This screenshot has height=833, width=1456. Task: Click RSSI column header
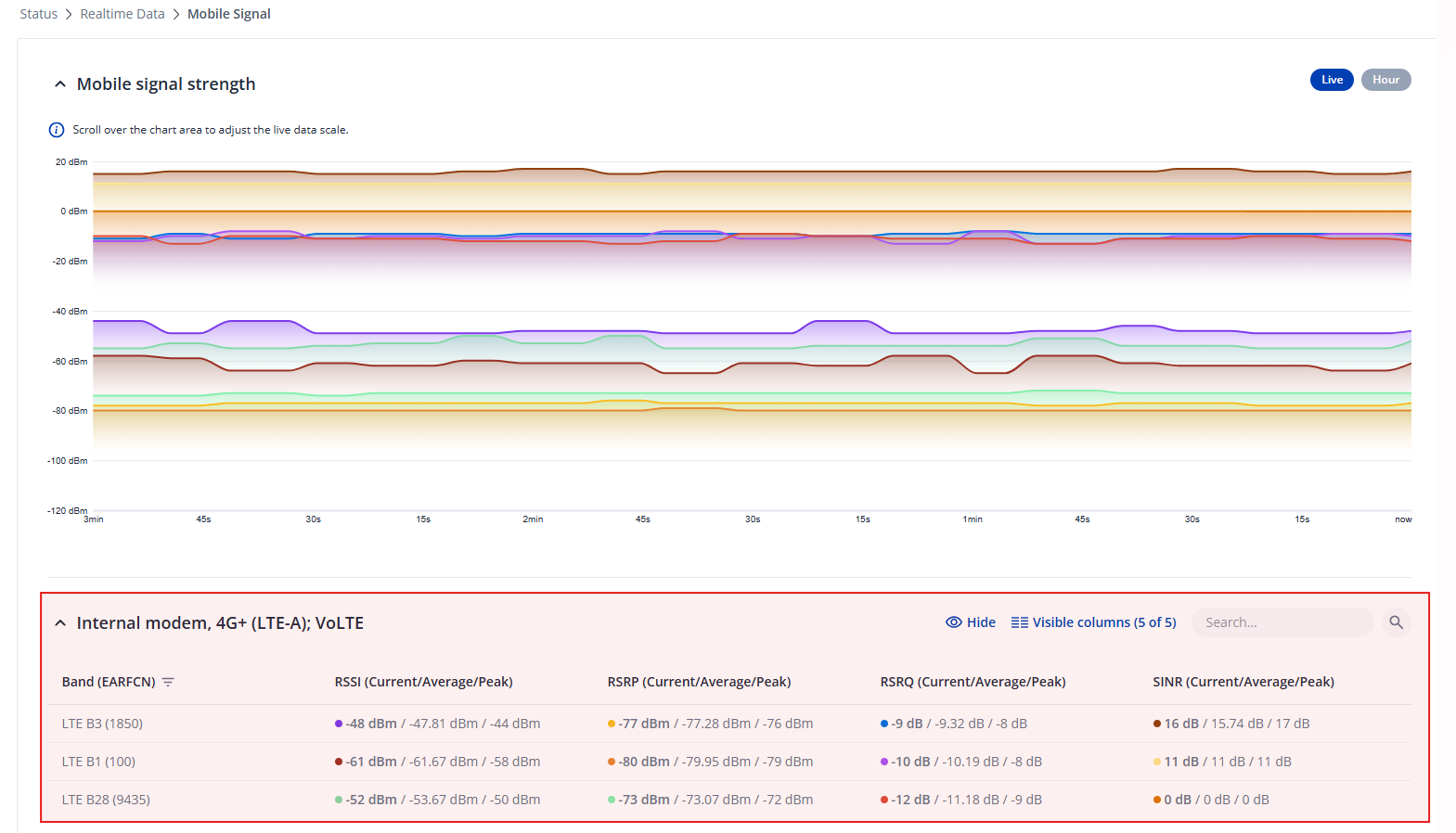click(x=423, y=682)
